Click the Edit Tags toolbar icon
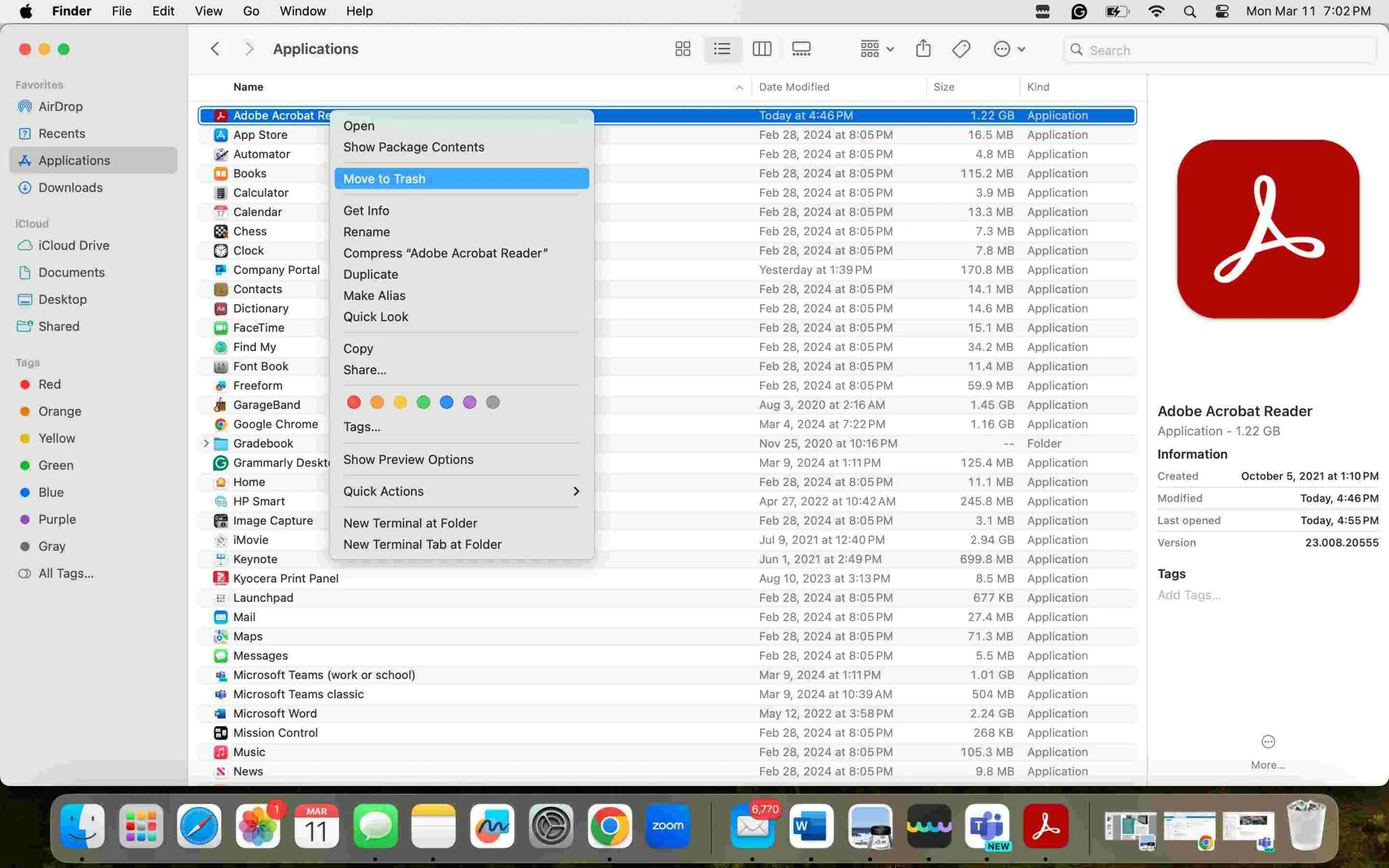This screenshot has height=868, width=1389. pos(961,49)
